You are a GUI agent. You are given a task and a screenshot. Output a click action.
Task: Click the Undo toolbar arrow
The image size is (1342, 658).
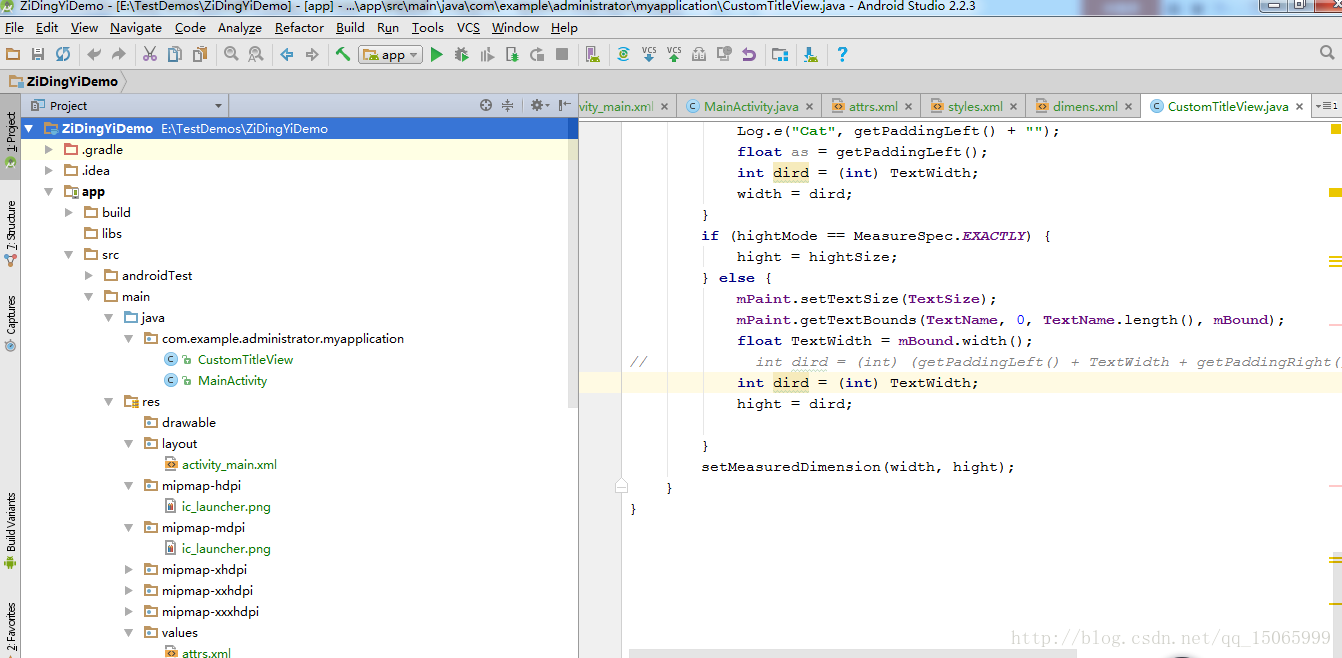(x=94, y=54)
